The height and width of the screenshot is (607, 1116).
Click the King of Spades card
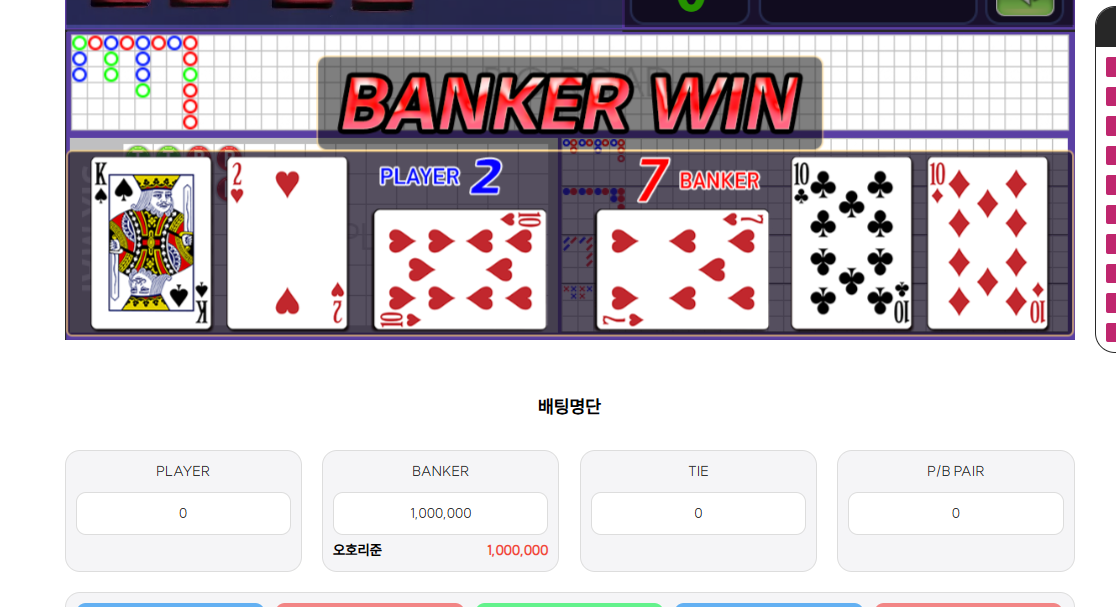(152, 243)
